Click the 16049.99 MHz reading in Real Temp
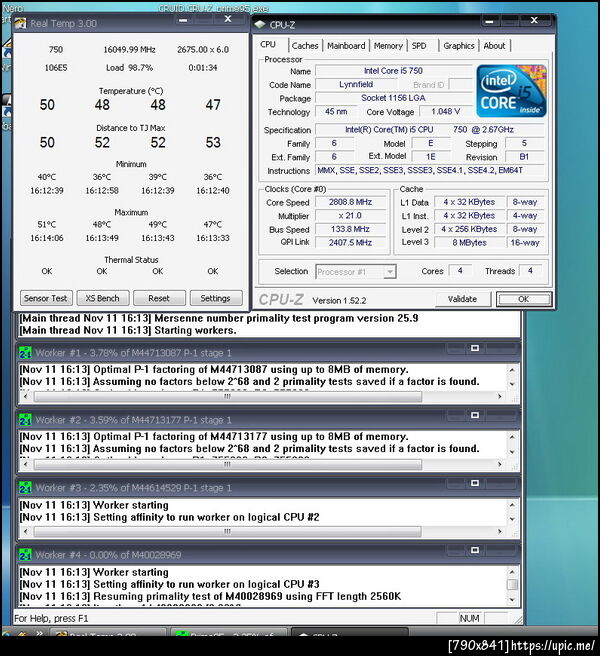Viewport: 600px width, 656px height. [x=129, y=49]
